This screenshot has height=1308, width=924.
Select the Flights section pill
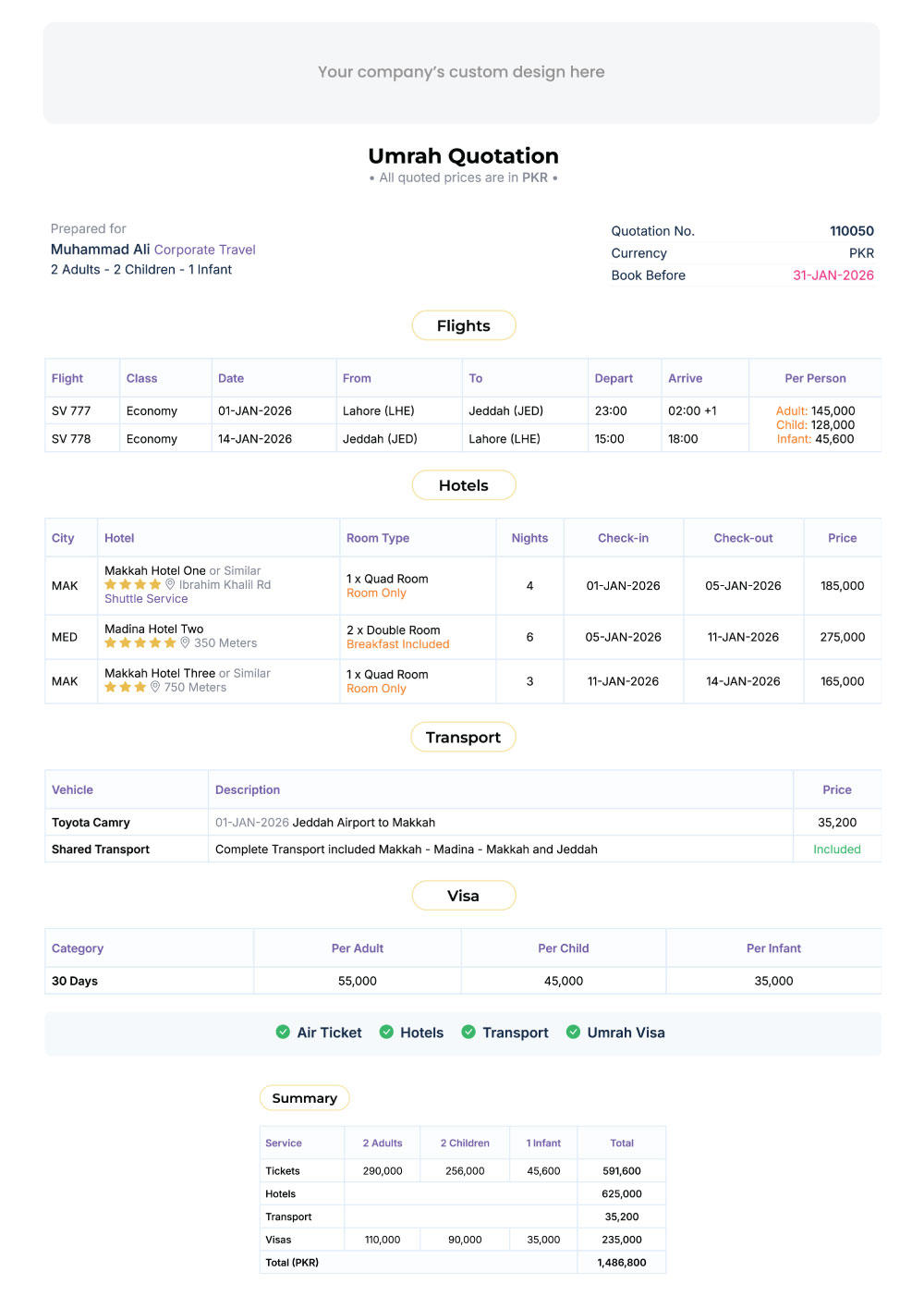click(463, 325)
